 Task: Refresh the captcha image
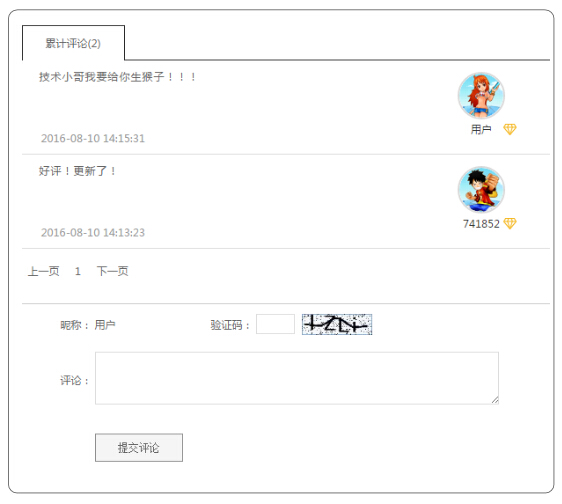pos(337,324)
